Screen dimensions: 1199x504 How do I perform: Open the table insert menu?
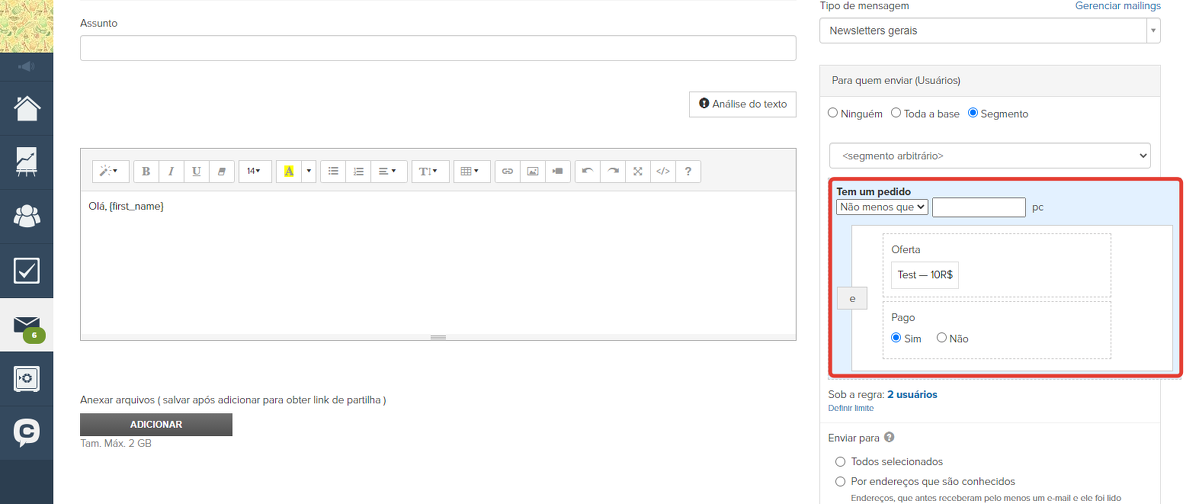[x=471, y=171]
